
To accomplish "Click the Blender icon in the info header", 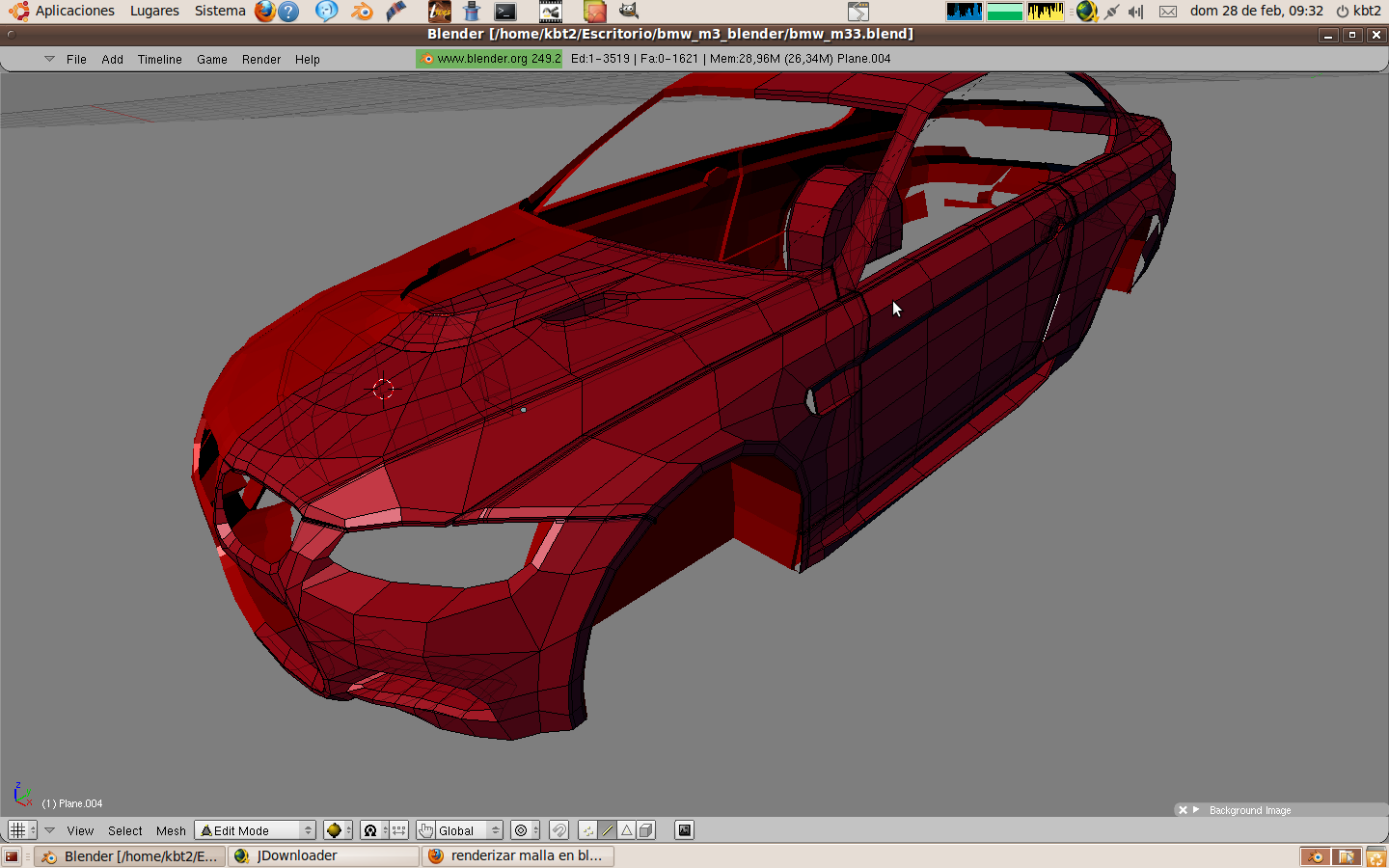I will pos(427,59).
